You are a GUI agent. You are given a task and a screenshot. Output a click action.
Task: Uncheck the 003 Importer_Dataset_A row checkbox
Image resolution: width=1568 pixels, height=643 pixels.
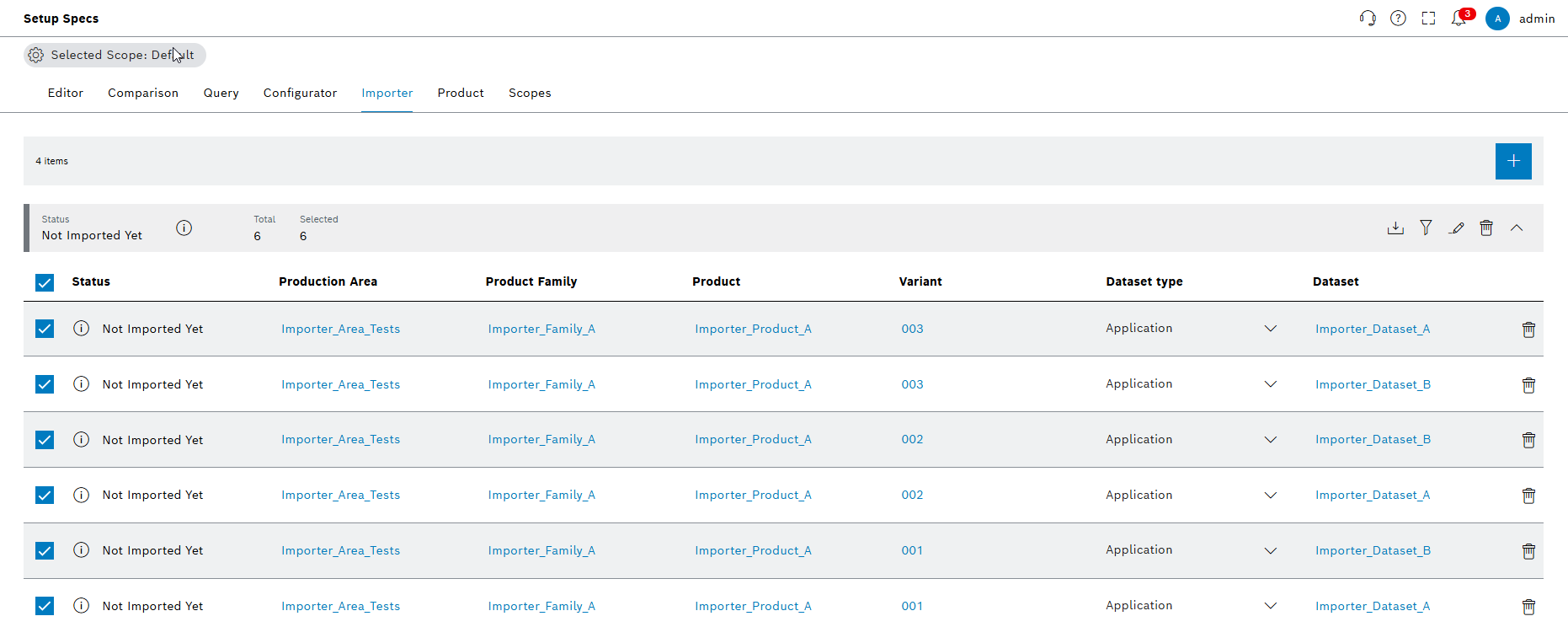pyautogui.click(x=45, y=329)
